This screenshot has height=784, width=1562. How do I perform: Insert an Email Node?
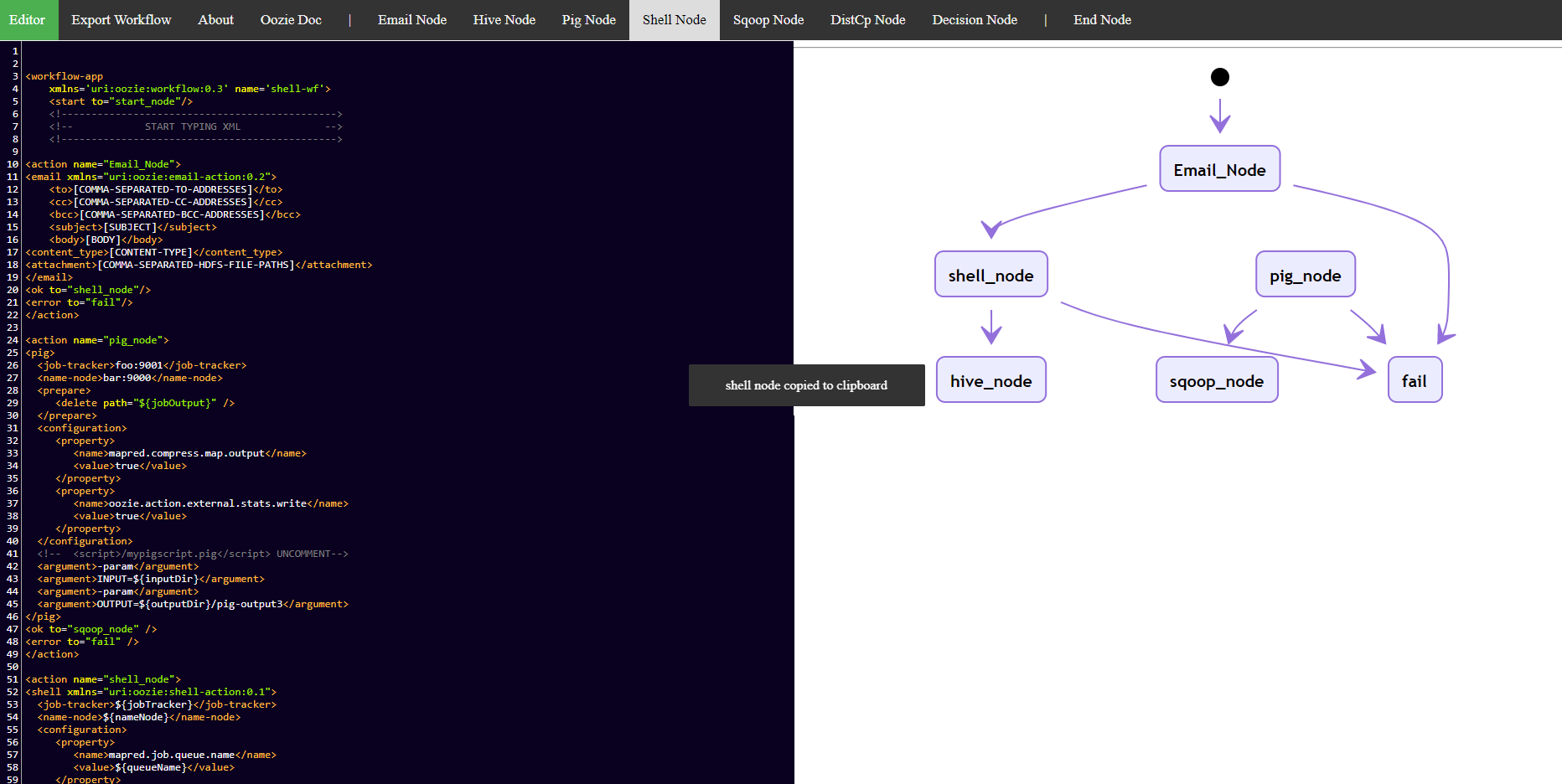(x=412, y=19)
